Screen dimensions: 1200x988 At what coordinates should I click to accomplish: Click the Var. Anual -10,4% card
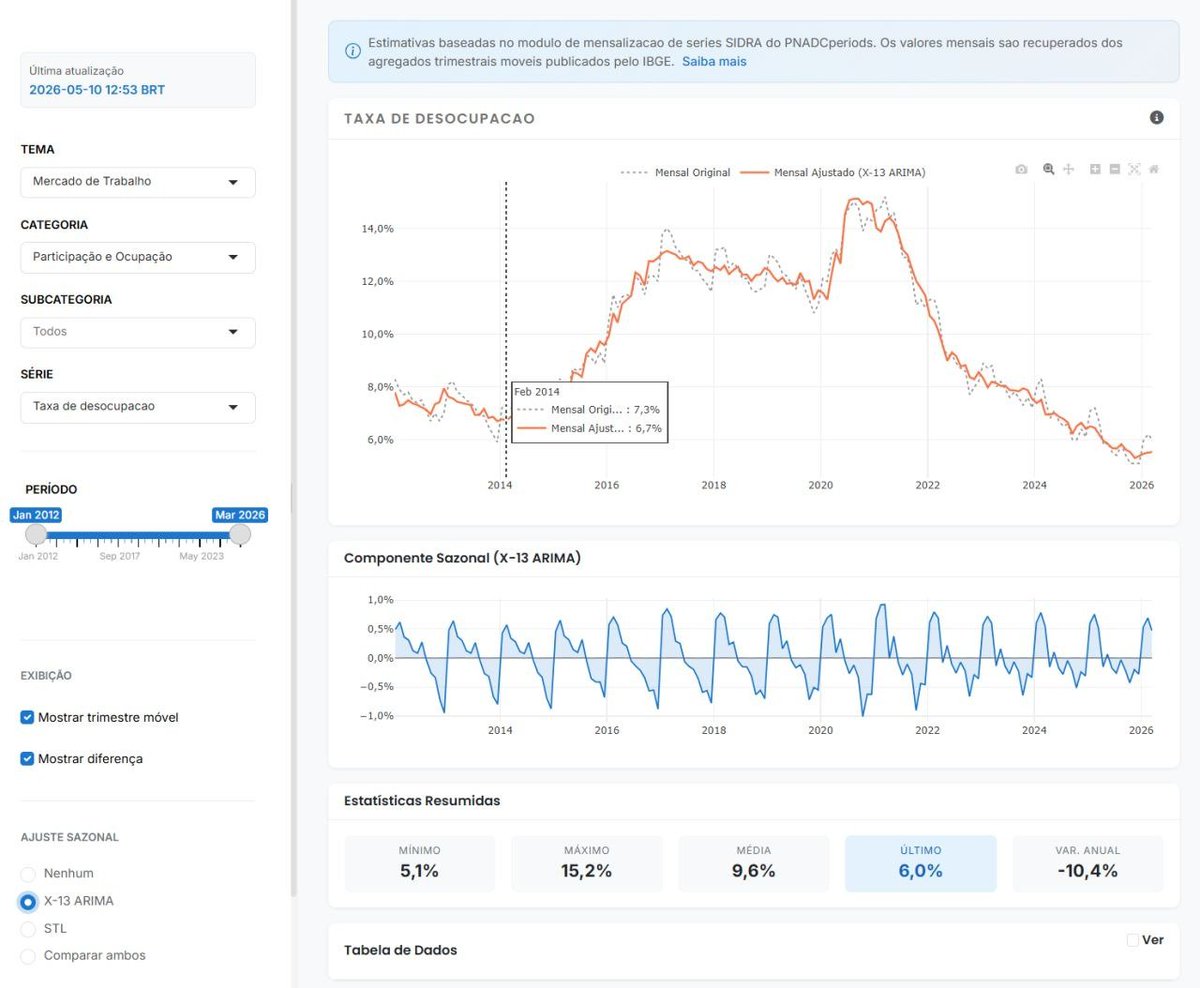1087,863
